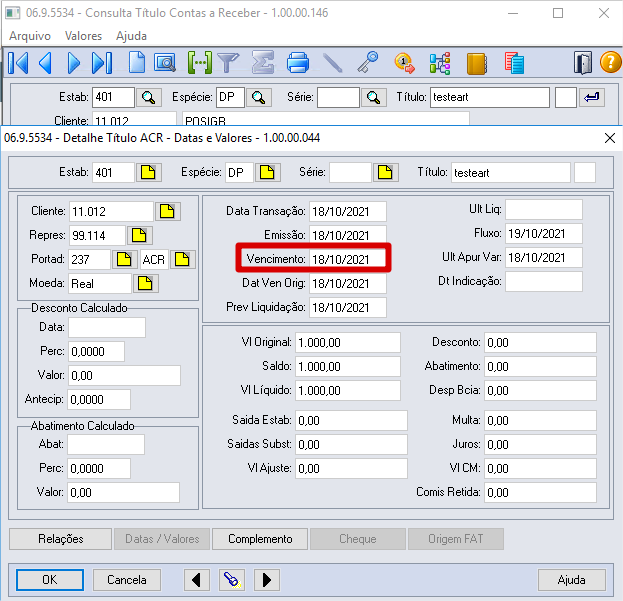
Task: Click the exit door toolbar icon
Action: [583, 63]
